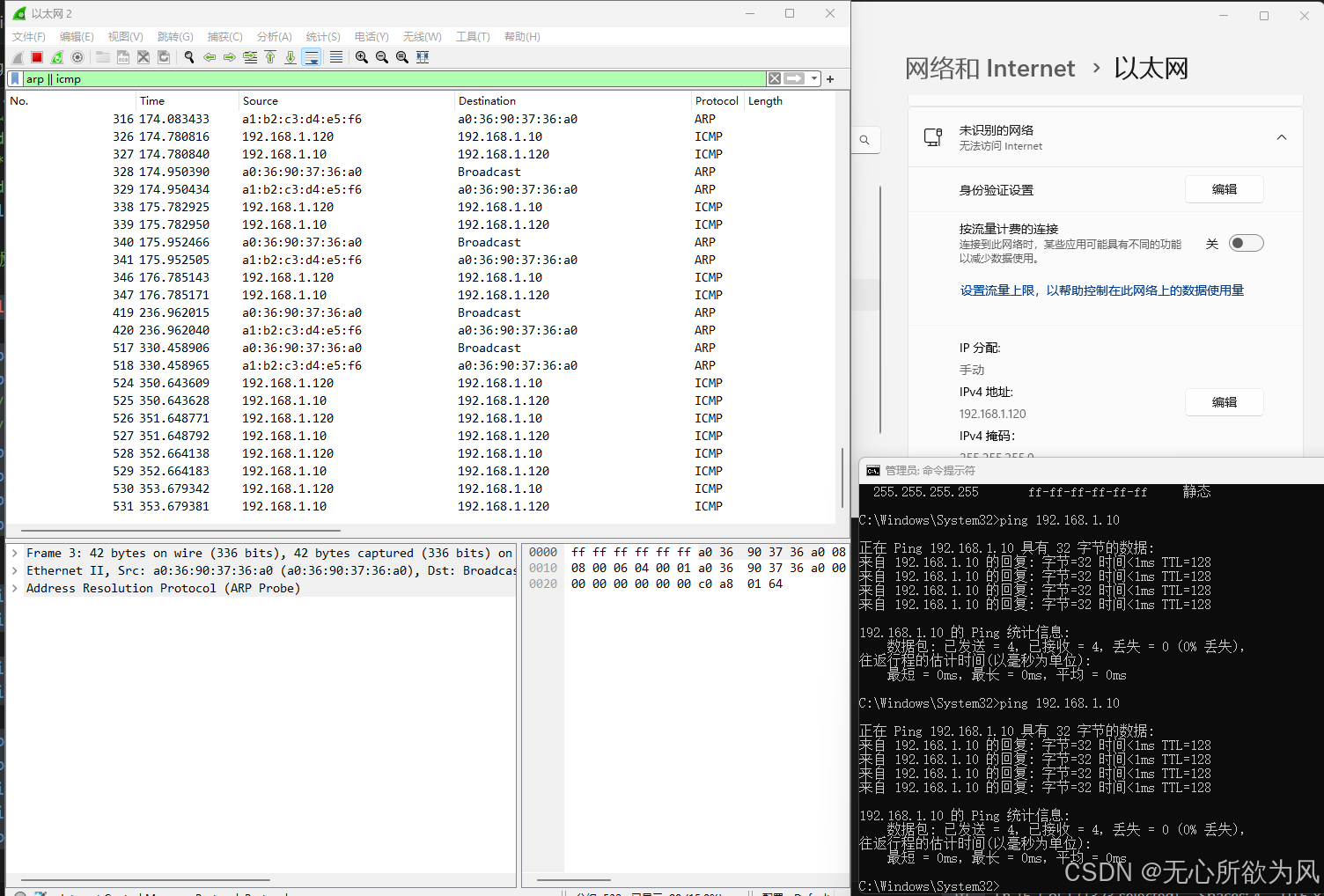The height and width of the screenshot is (896, 1324).
Task: Select packet 524 ICMP row
Action: pyautogui.click(x=421, y=383)
